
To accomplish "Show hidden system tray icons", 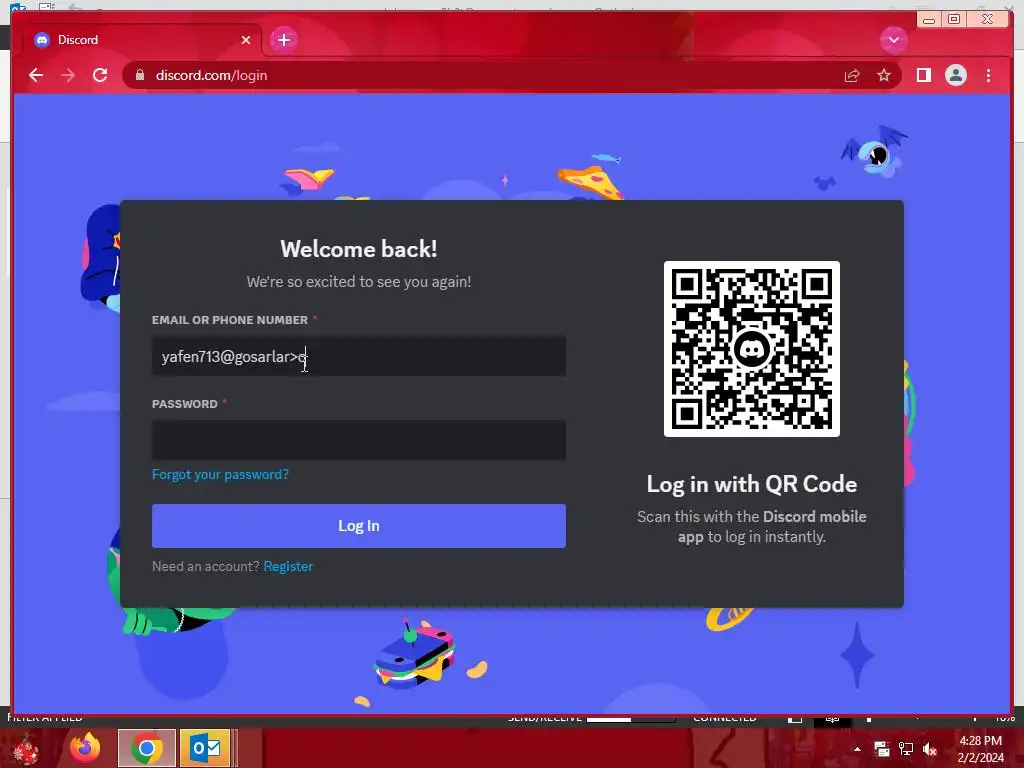I will (857, 749).
